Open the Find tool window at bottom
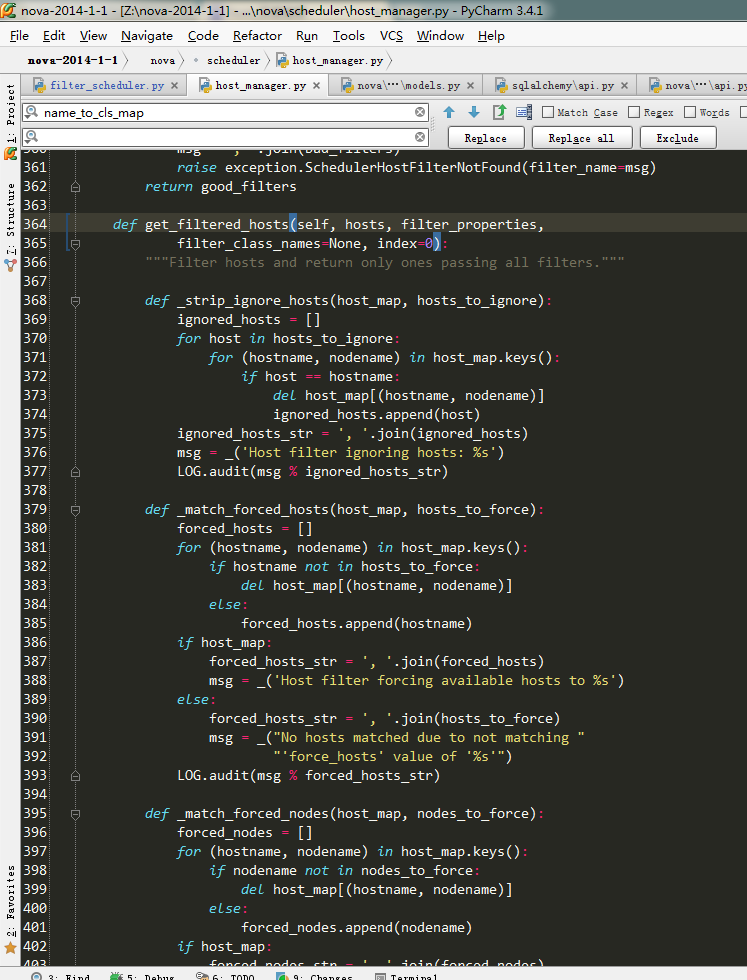 [61, 976]
